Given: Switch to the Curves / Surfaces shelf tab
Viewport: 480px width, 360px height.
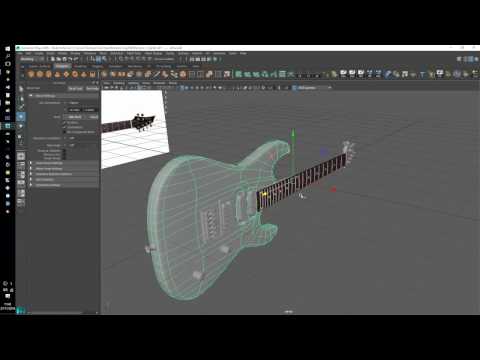Looking at the screenshot, I should [x=39, y=66].
